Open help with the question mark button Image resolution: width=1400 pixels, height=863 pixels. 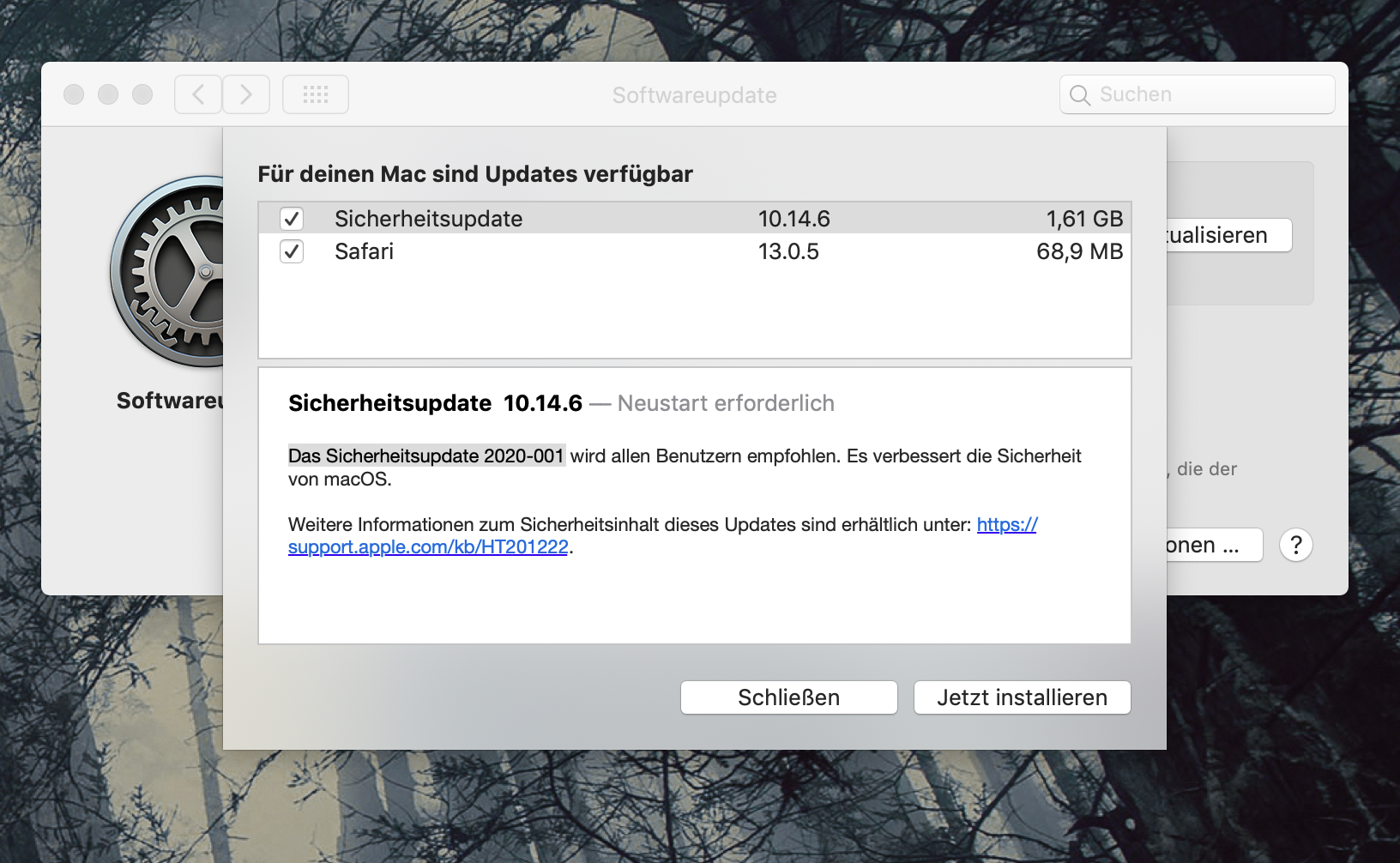pyautogui.click(x=1296, y=545)
